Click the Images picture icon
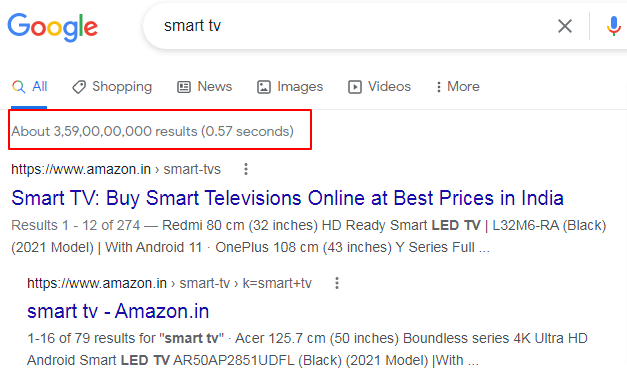 pos(264,87)
